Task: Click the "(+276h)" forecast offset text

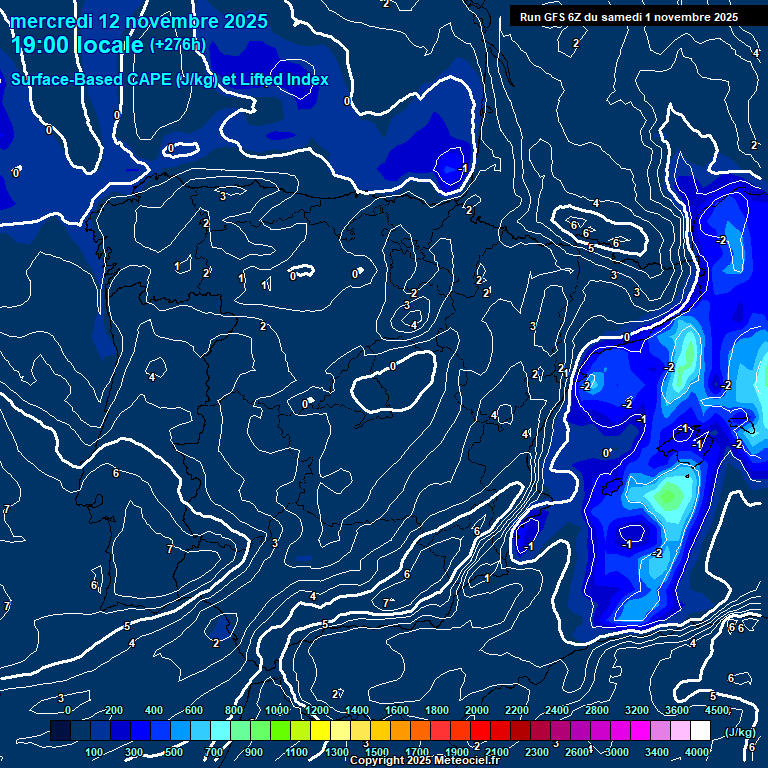Action: pyautogui.click(x=177, y=45)
